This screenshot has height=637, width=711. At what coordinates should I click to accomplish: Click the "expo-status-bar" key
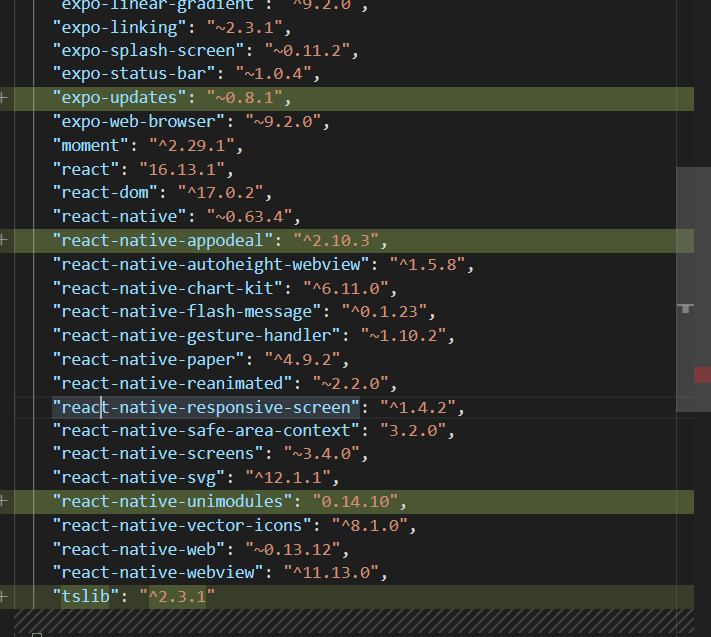point(134,73)
